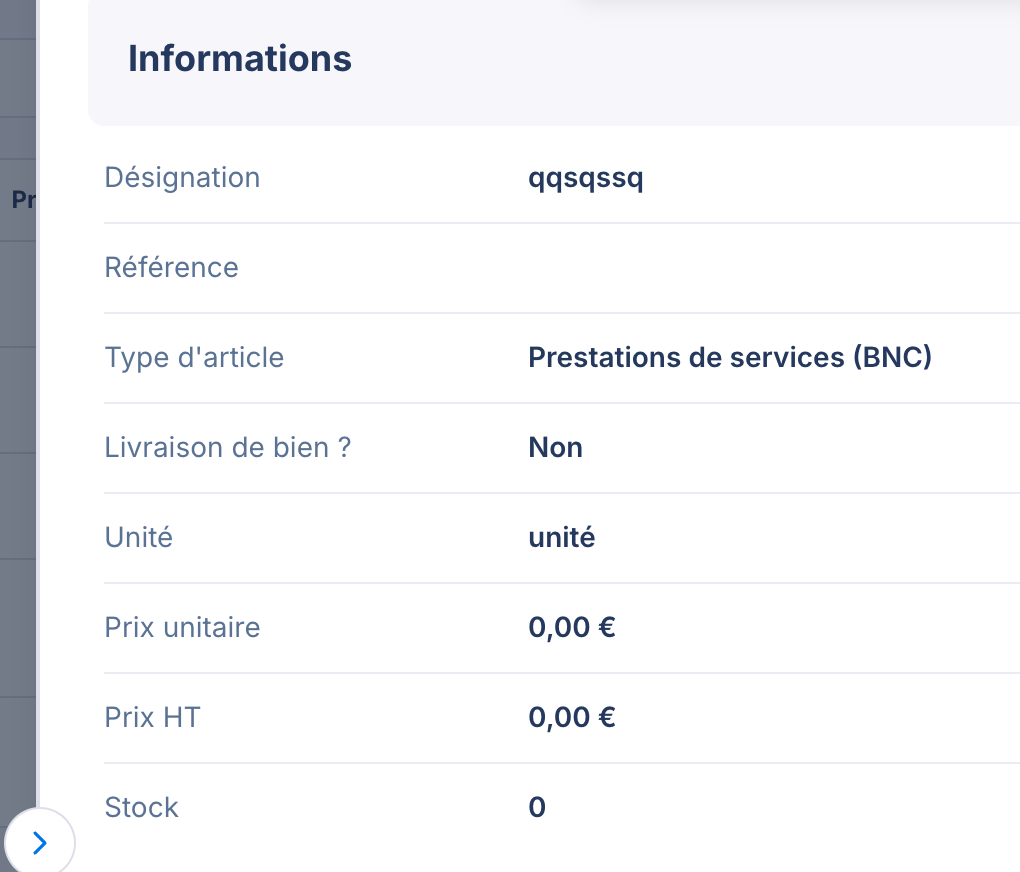Click the Désignation label
Screen dimensions: 1020x872
[x=182, y=178]
